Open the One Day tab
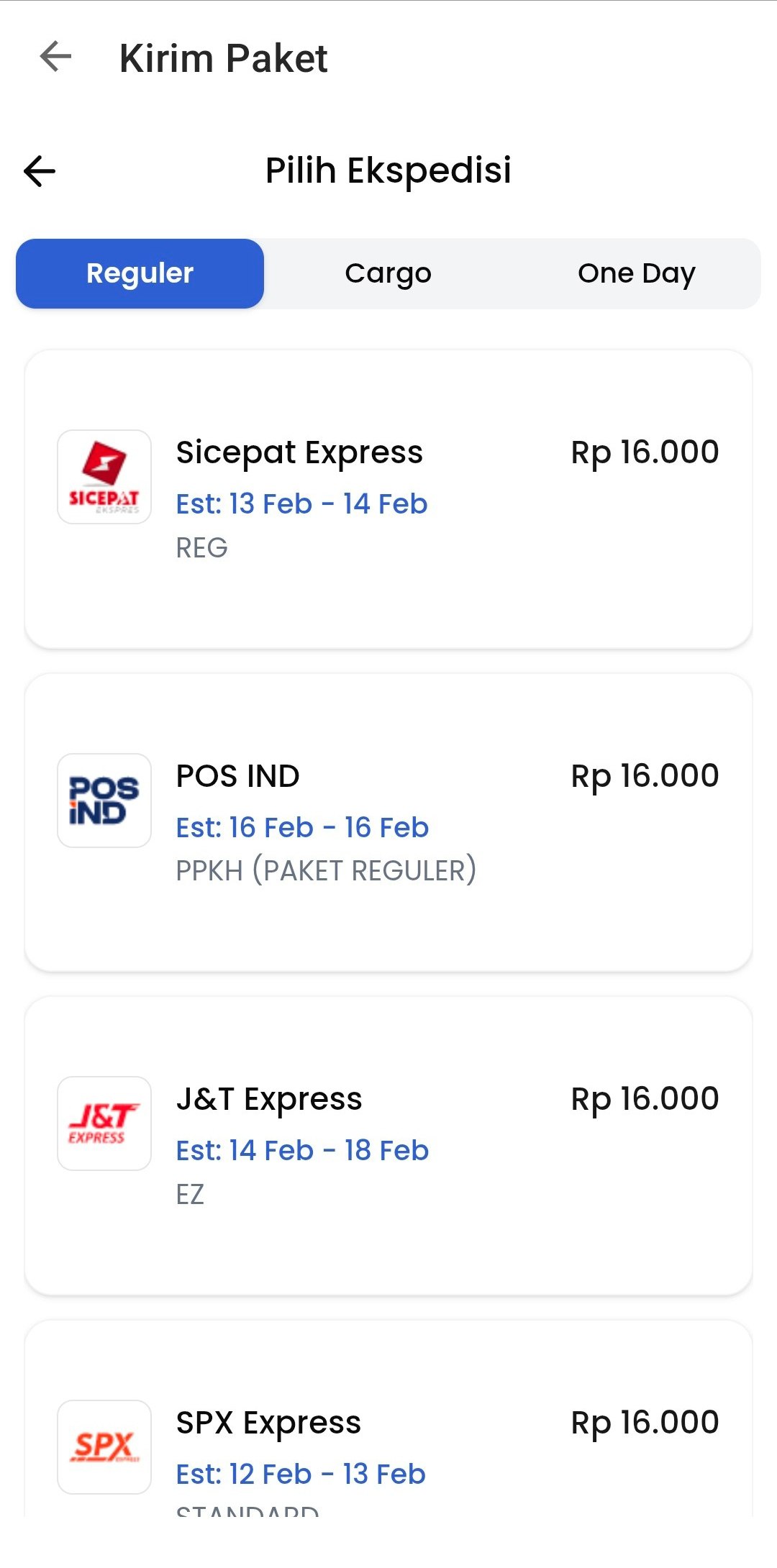This screenshot has height=1568, width=777. click(x=636, y=273)
